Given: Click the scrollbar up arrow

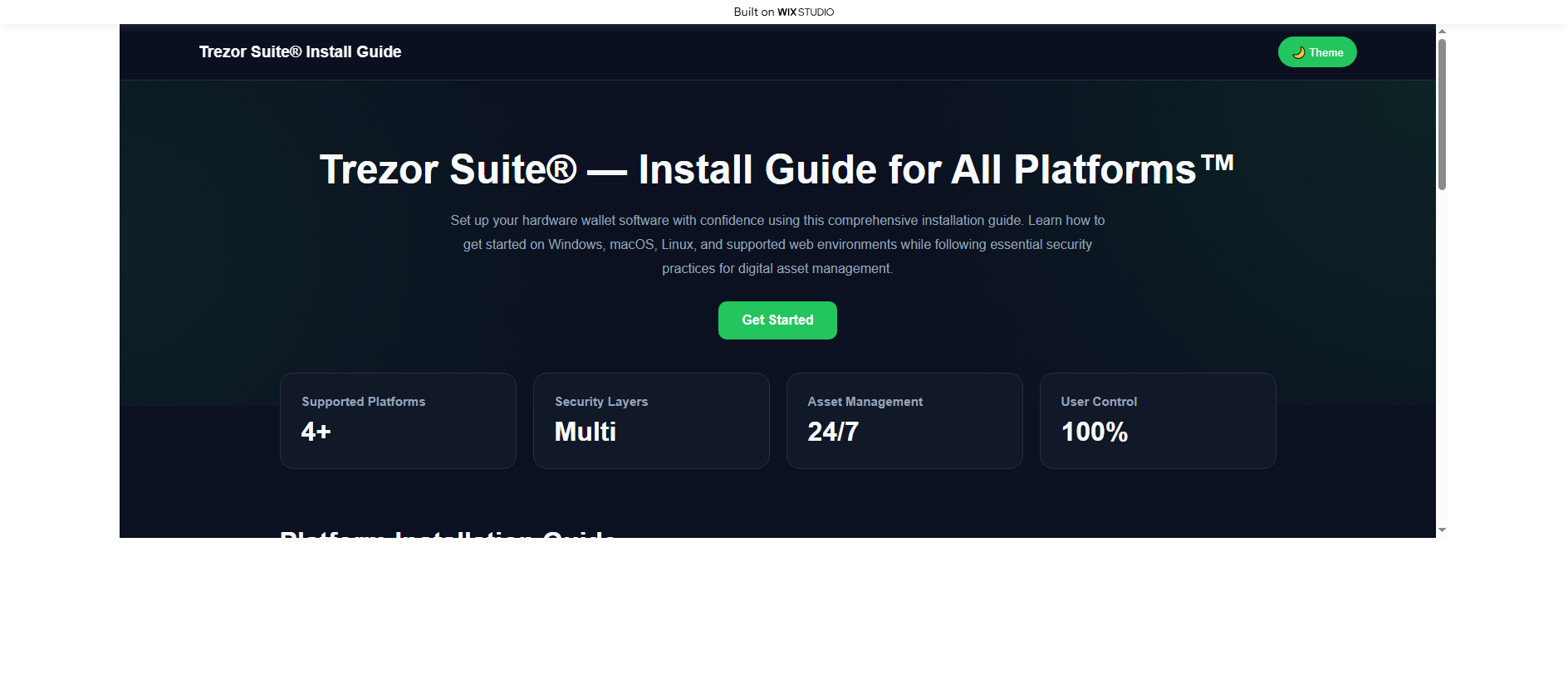Looking at the screenshot, I should (x=1442, y=31).
